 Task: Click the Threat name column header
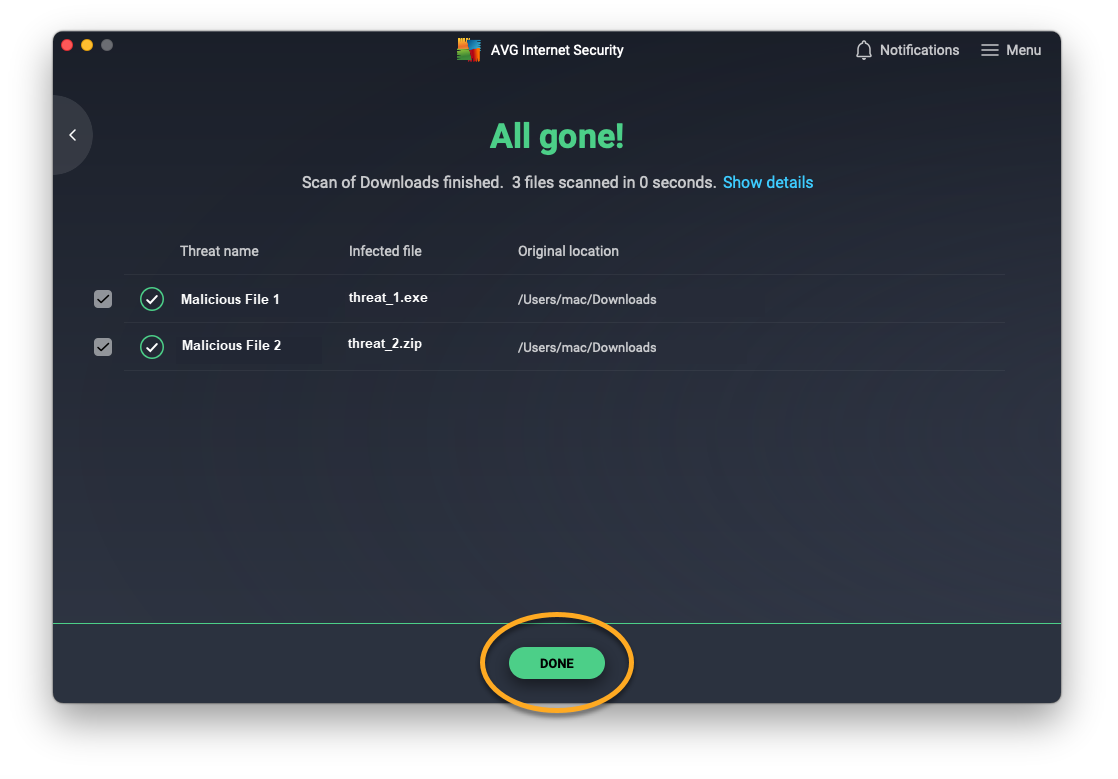pyautogui.click(x=219, y=251)
